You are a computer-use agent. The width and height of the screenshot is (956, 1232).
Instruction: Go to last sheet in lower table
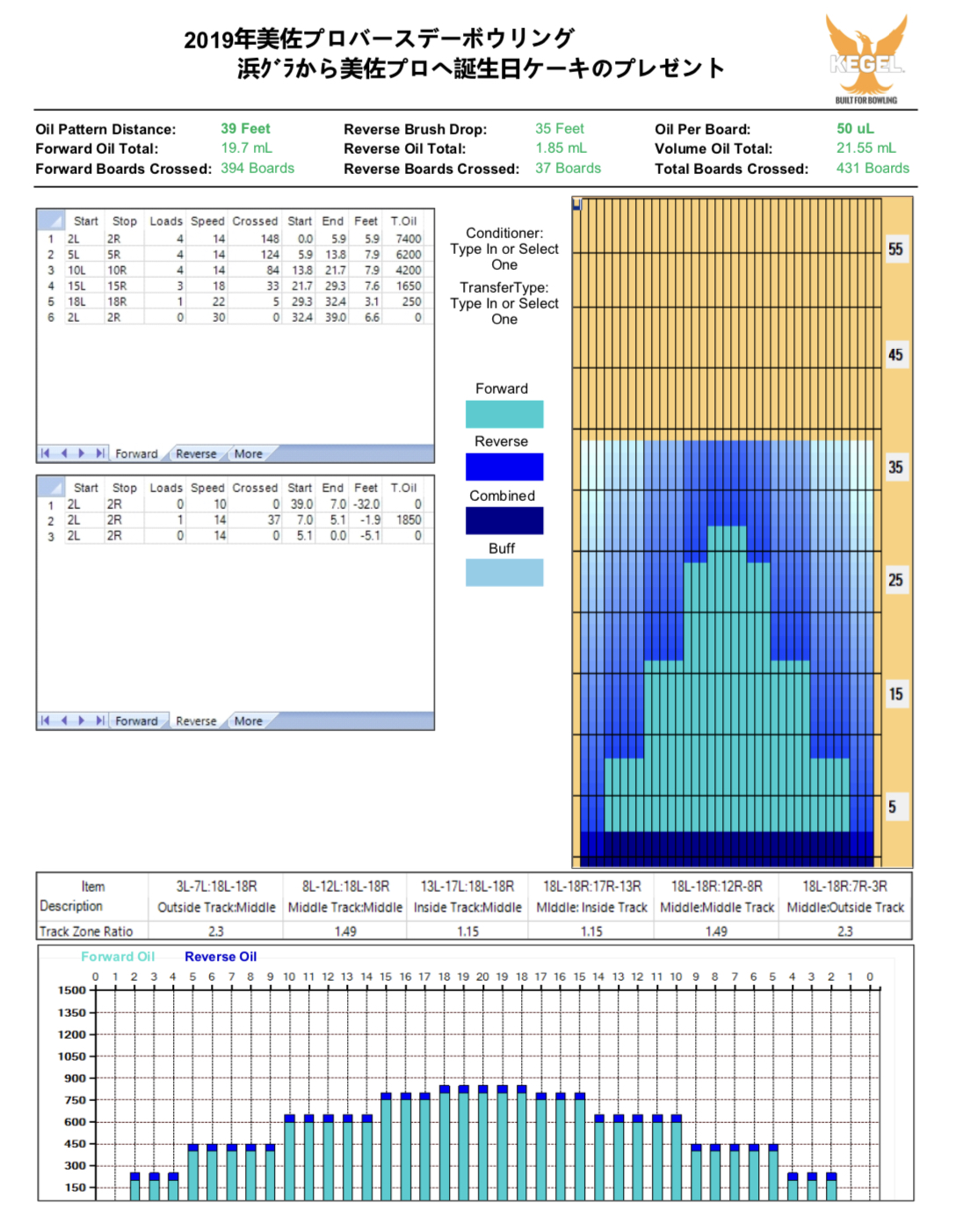100,721
